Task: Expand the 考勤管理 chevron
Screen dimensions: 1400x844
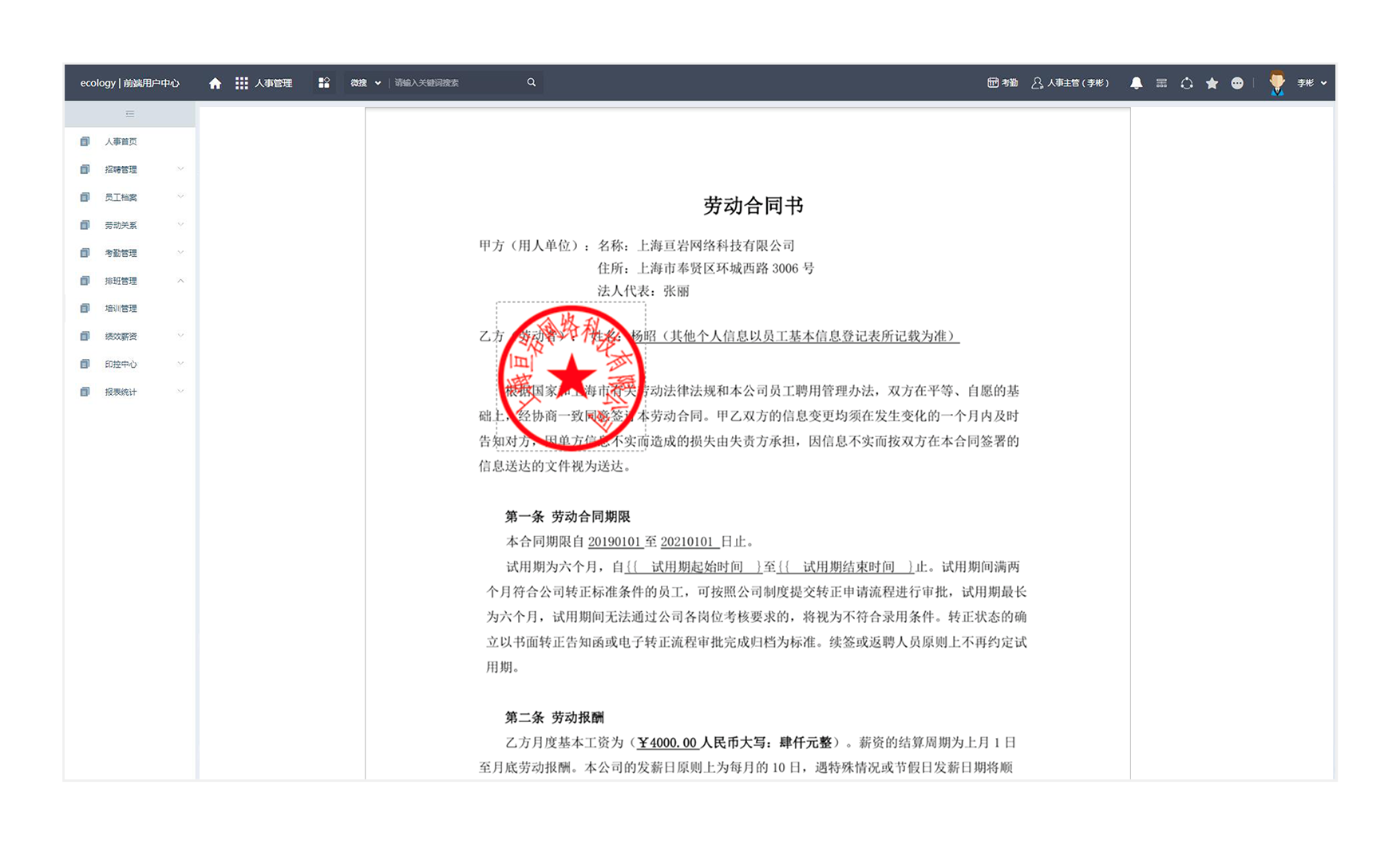Action: [180, 252]
